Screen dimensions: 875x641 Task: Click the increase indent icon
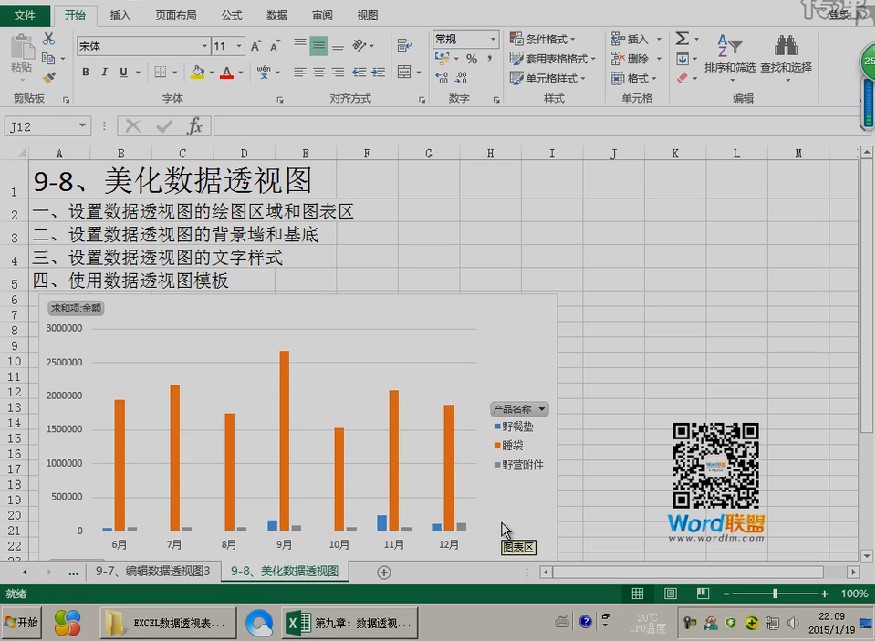[378, 72]
